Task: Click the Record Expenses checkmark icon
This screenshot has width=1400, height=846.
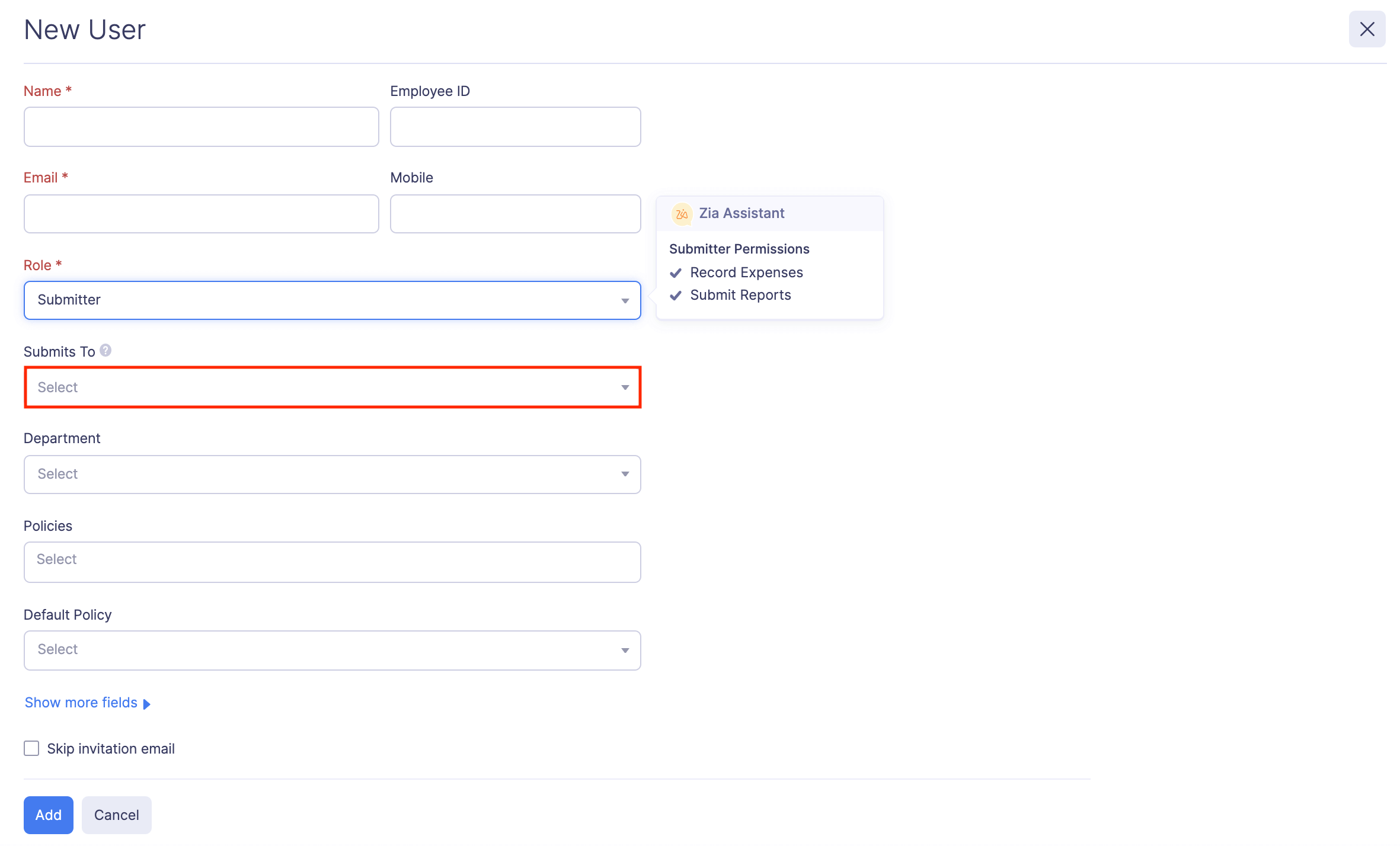Action: point(676,273)
